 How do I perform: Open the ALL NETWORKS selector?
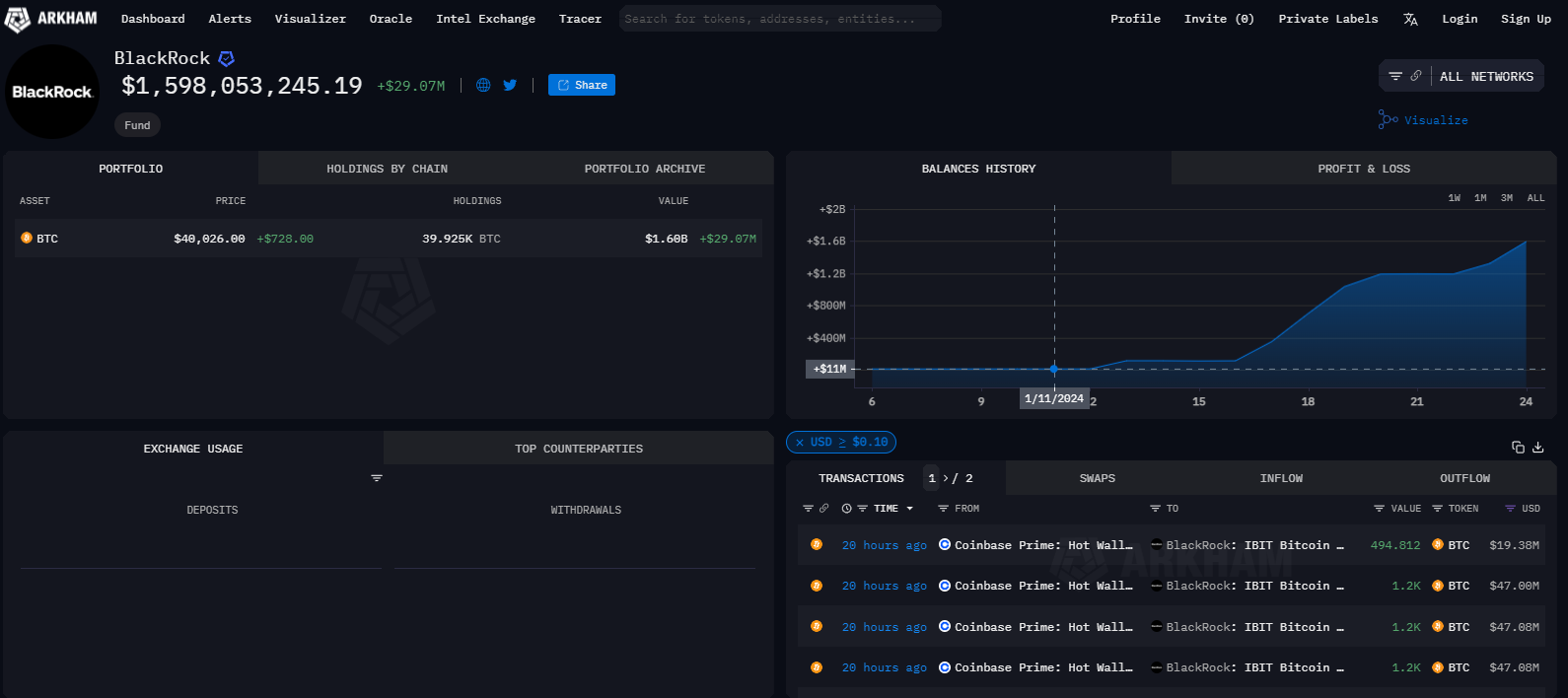tap(1486, 76)
